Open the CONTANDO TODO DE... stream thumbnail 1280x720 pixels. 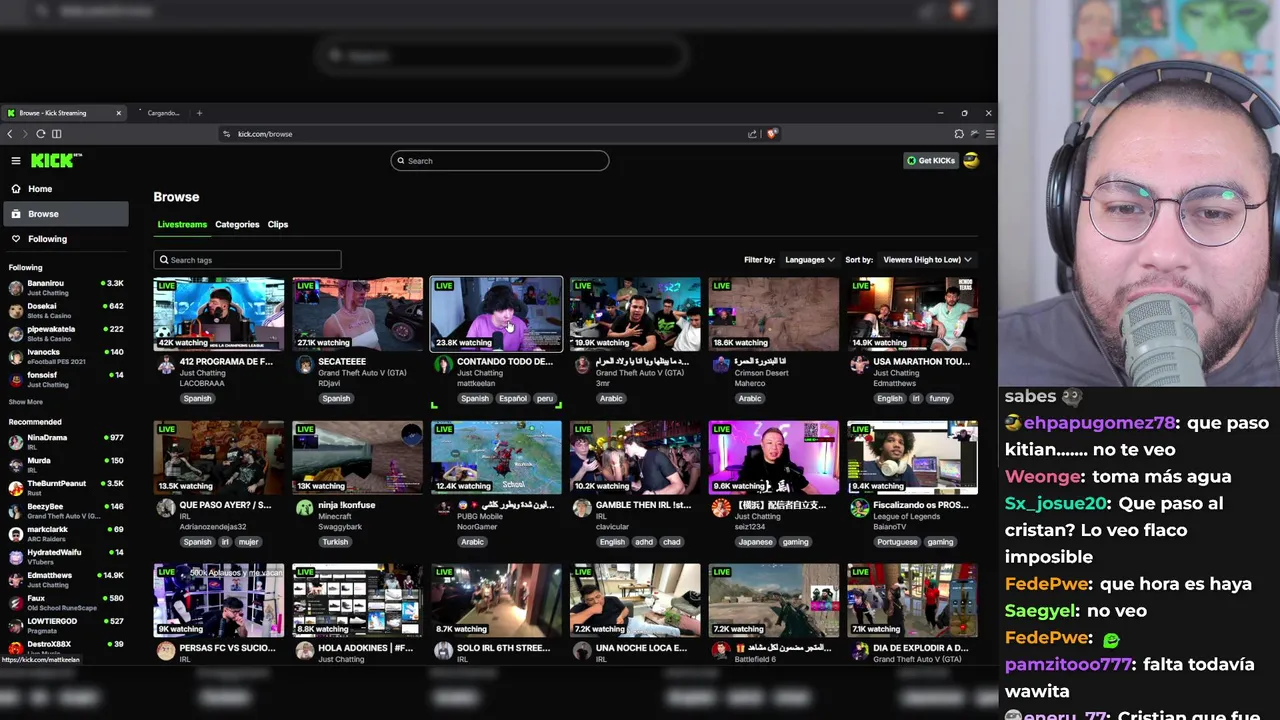coord(496,314)
